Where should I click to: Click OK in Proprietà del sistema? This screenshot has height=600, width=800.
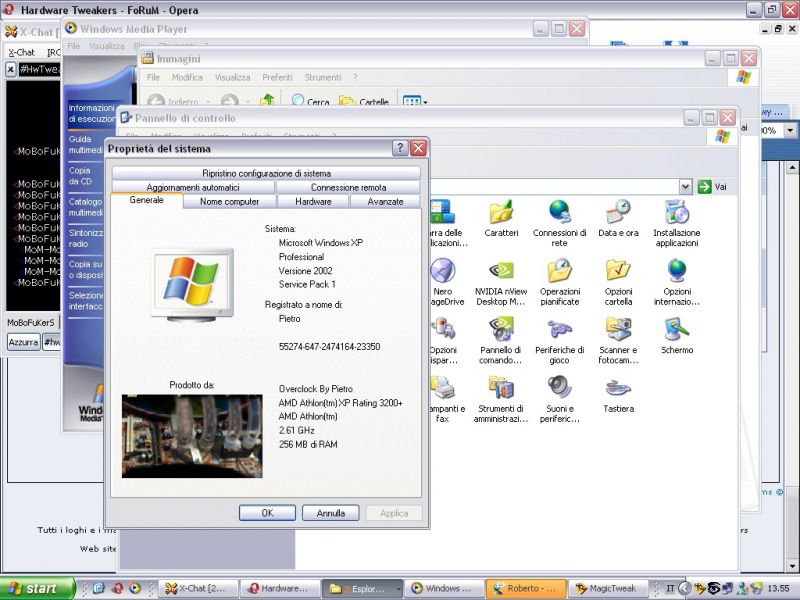click(x=267, y=513)
